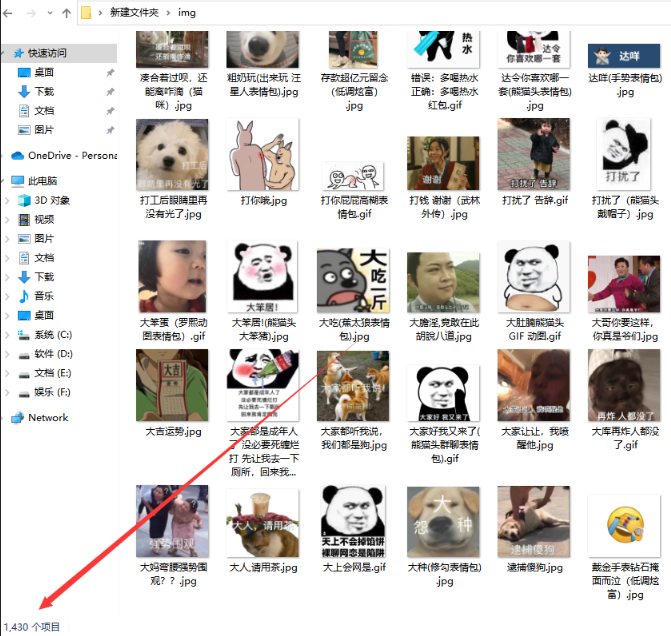Select thumbnail 大笨蛋 (罗熙动图表情包).gif

(x=172, y=276)
